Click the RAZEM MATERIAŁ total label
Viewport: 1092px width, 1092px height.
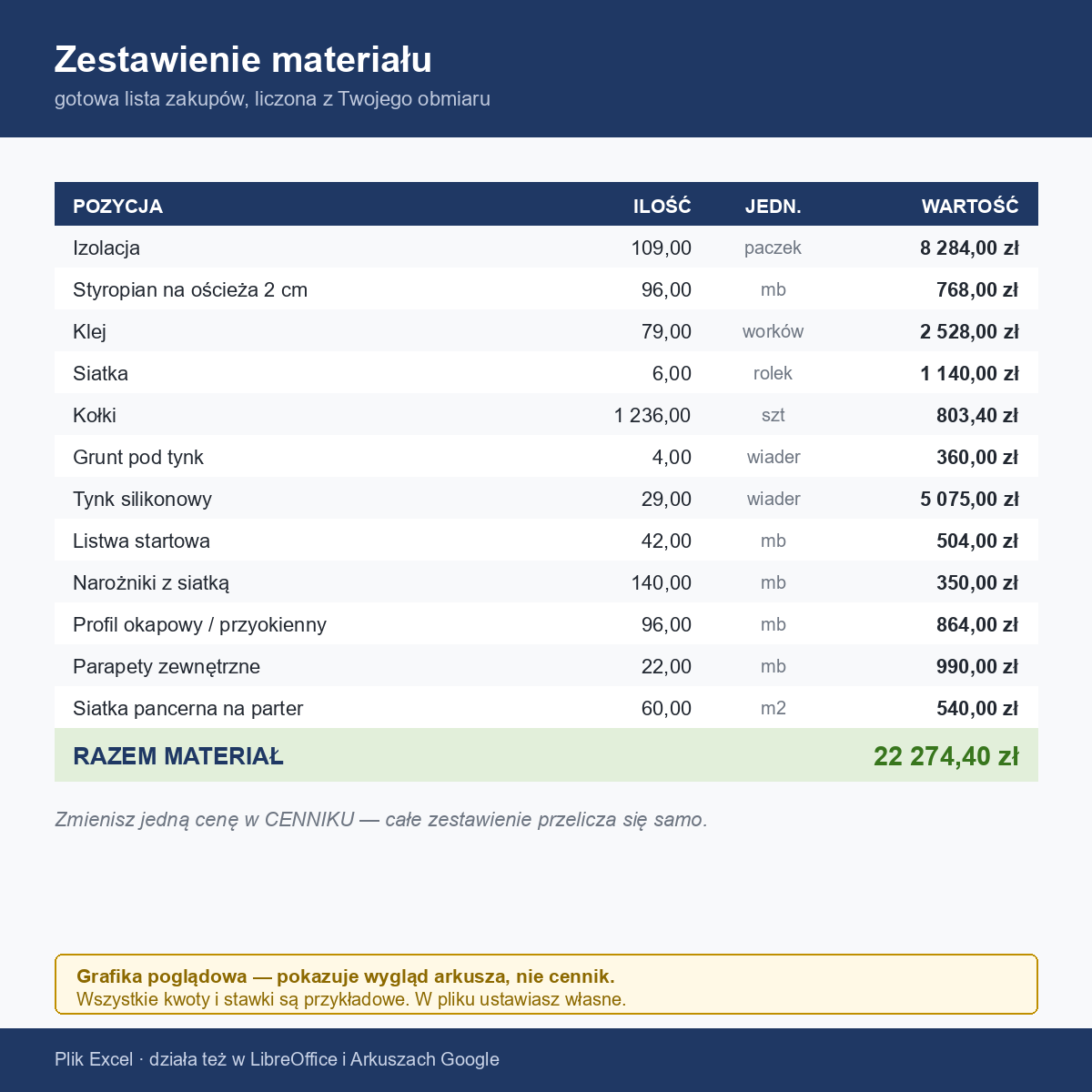point(178,756)
